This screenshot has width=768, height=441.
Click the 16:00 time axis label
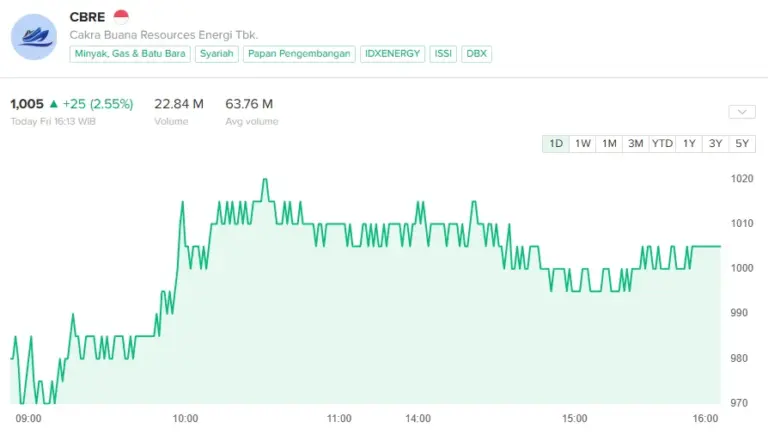tap(705, 418)
